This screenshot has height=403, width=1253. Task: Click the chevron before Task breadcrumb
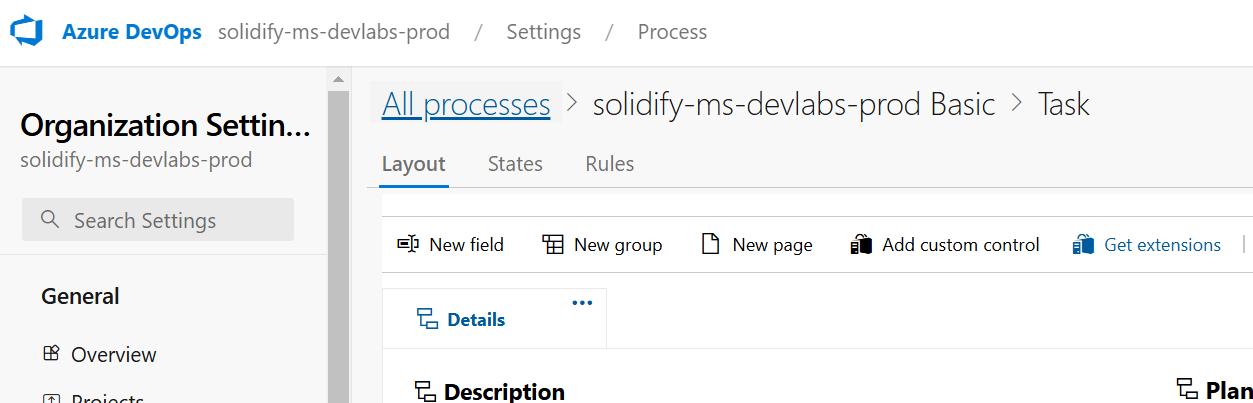coord(1017,103)
